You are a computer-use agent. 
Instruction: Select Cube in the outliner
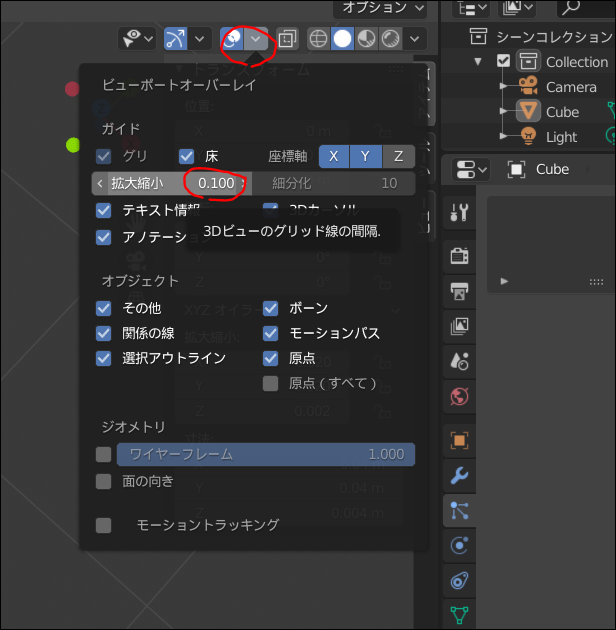563,112
